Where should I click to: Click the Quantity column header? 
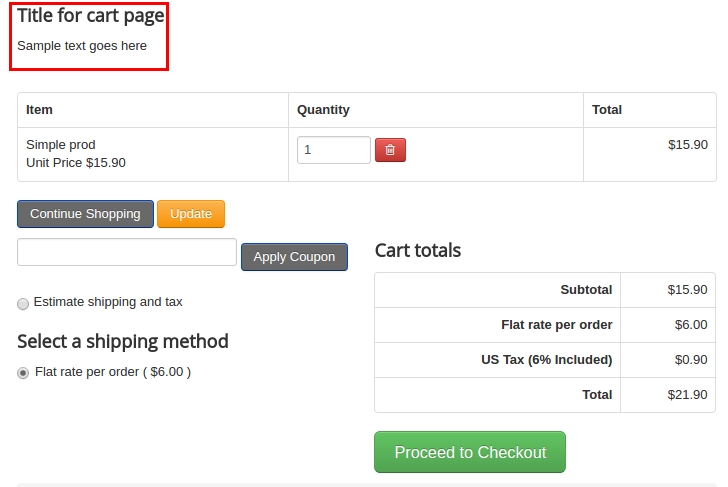pyautogui.click(x=323, y=110)
